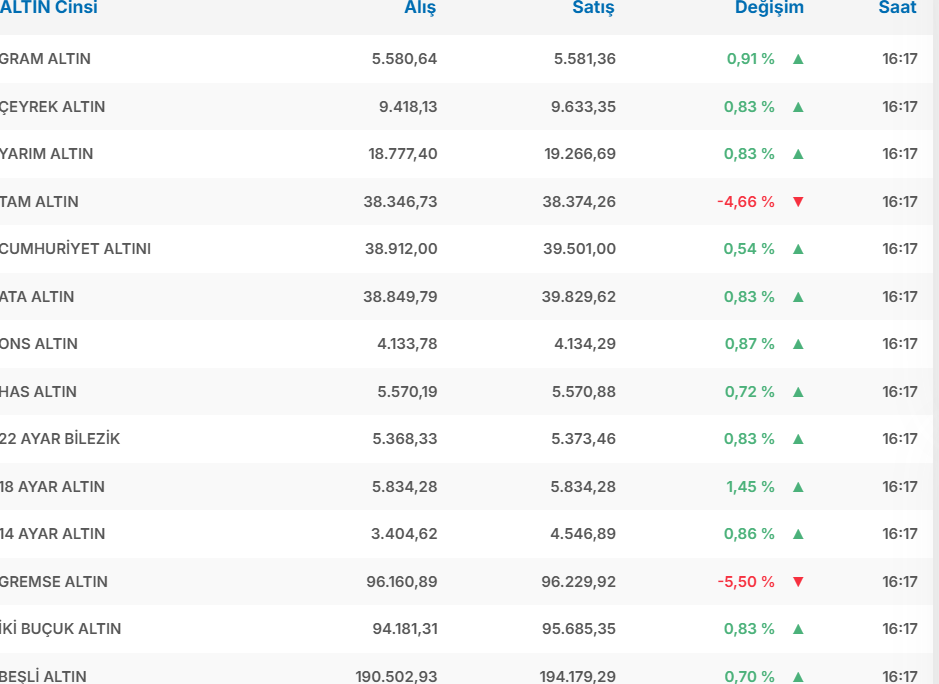Select the YARIM ALTIN row name

coord(47,154)
